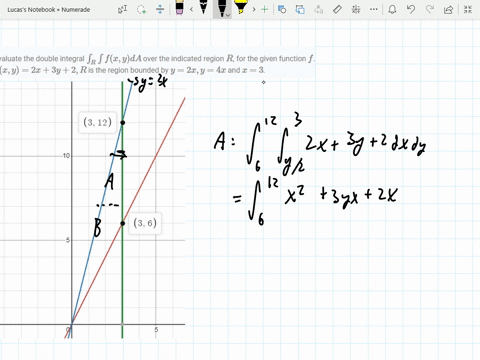Choose the Insert or Remove Space tool

point(160,9)
